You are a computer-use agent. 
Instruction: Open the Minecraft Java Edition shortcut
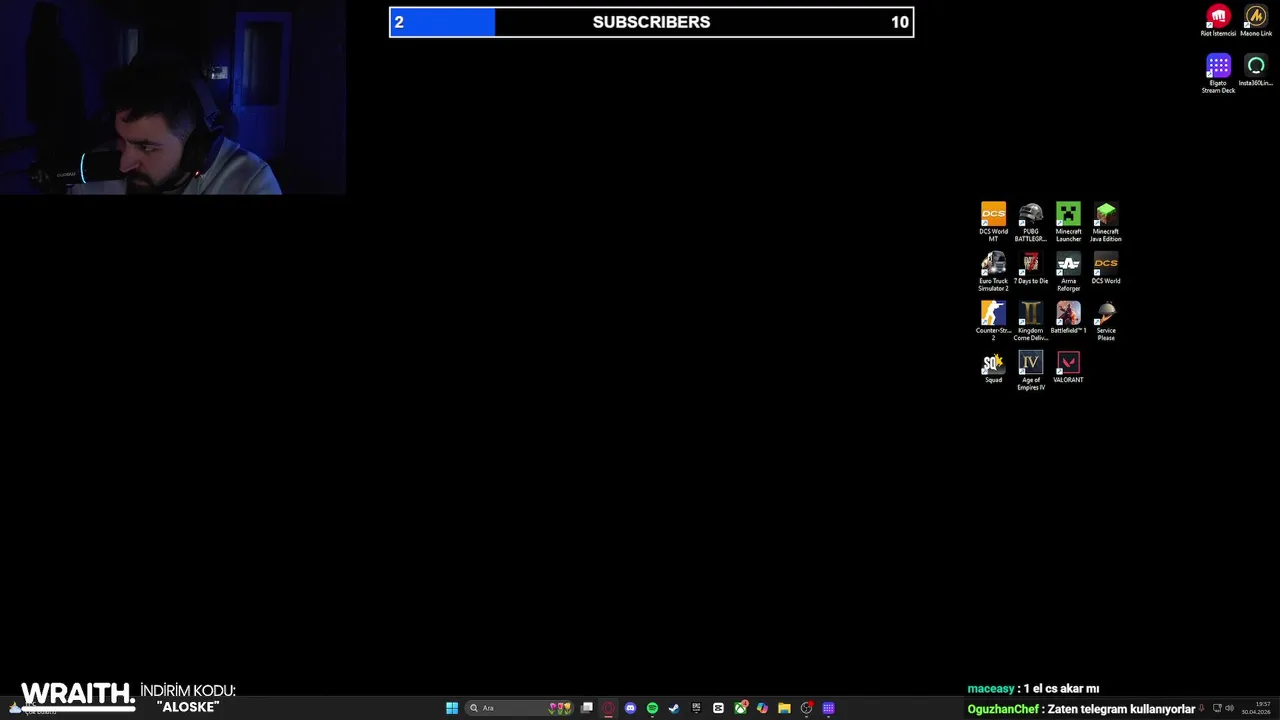coord(1106,221)
